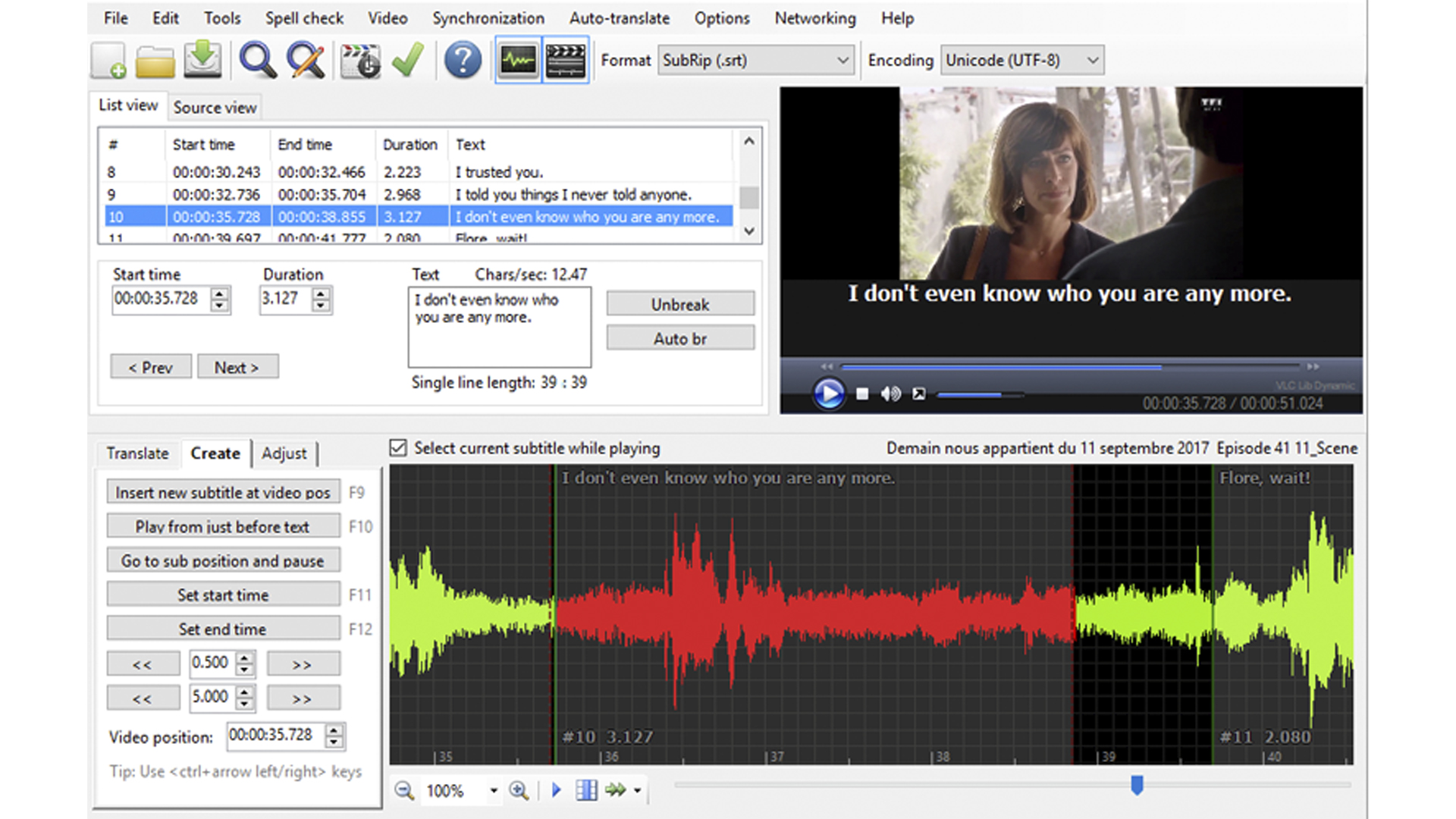Screen dimensions: 1456x819
Task: Toggle video player display button
Action: (x=566, y=61)
